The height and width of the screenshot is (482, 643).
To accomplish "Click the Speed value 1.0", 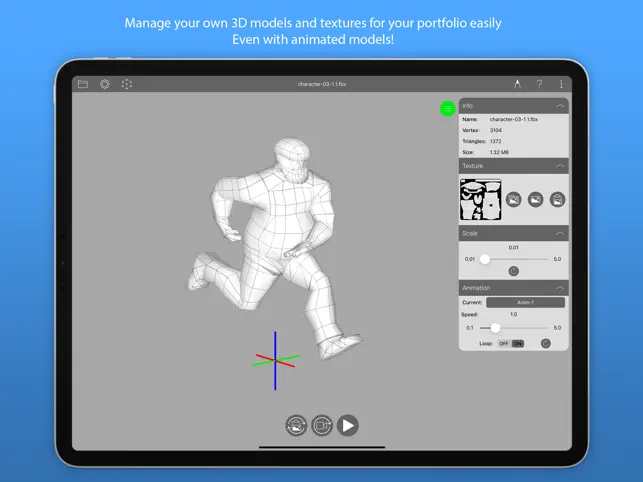I will coord(513,314).
